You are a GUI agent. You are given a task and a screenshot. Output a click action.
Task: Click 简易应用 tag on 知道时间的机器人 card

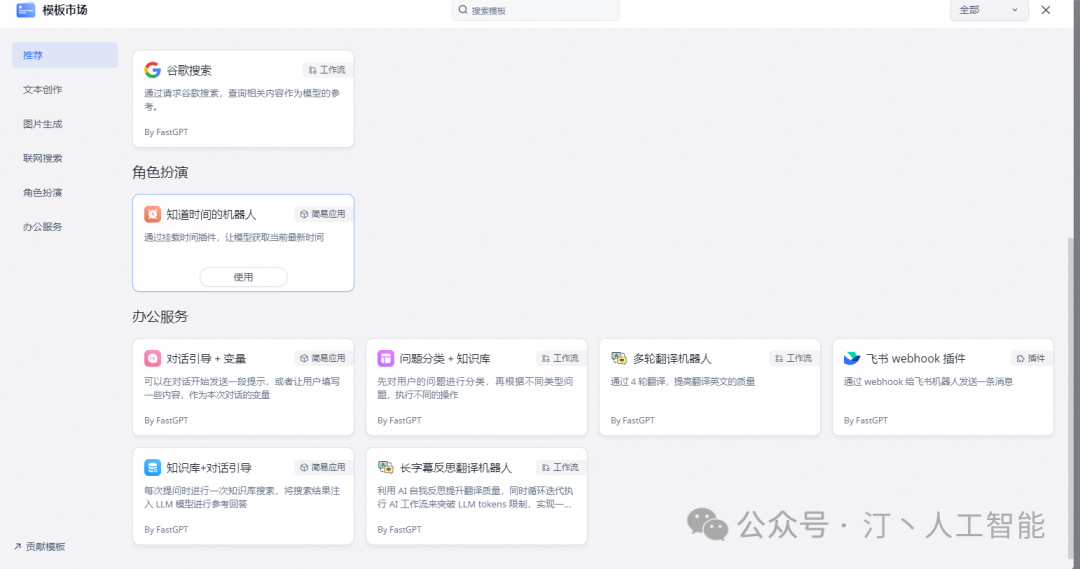(x=322, y=214)
